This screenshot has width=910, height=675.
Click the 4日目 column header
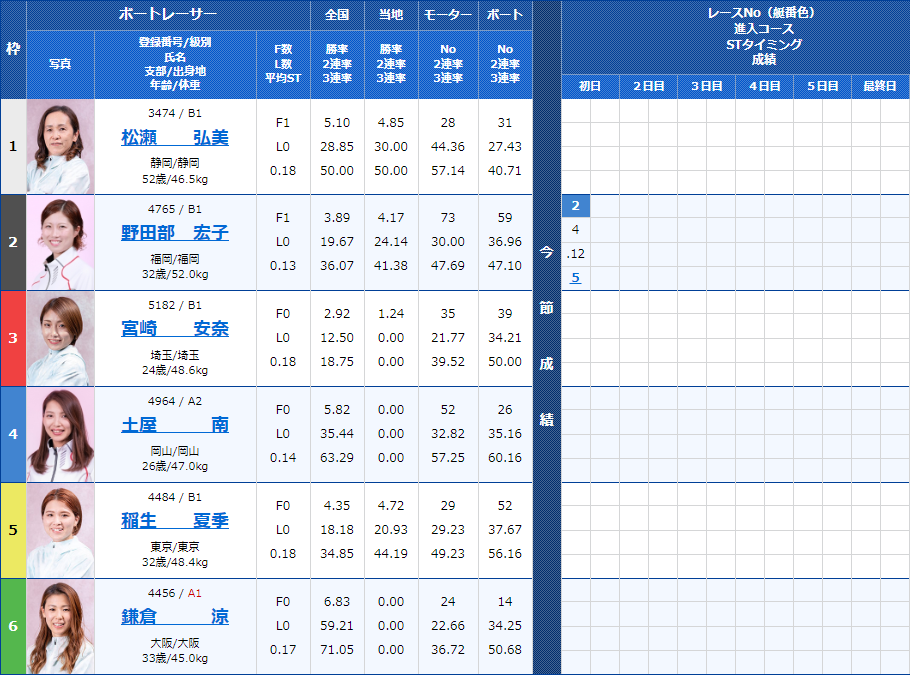tap(764, 86)
